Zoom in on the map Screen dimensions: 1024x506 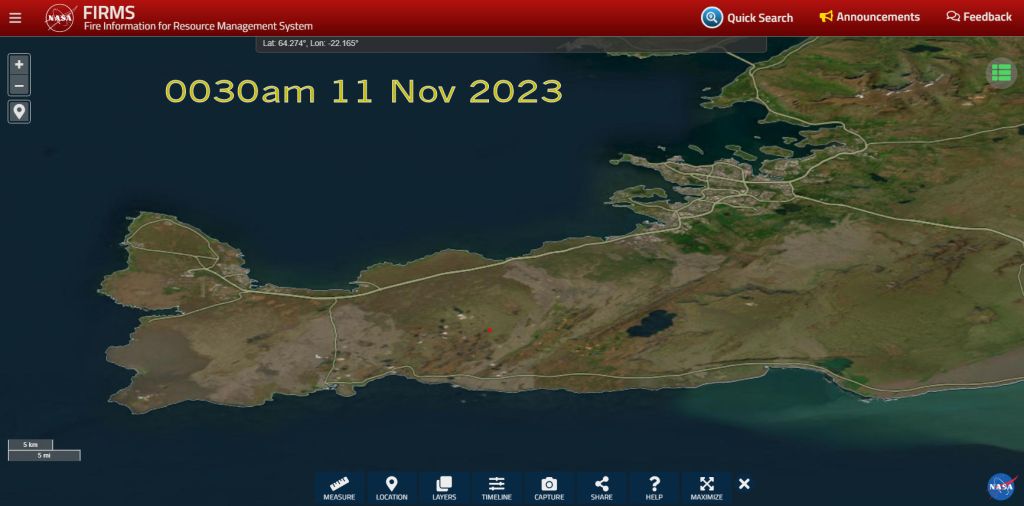[19, 64]
